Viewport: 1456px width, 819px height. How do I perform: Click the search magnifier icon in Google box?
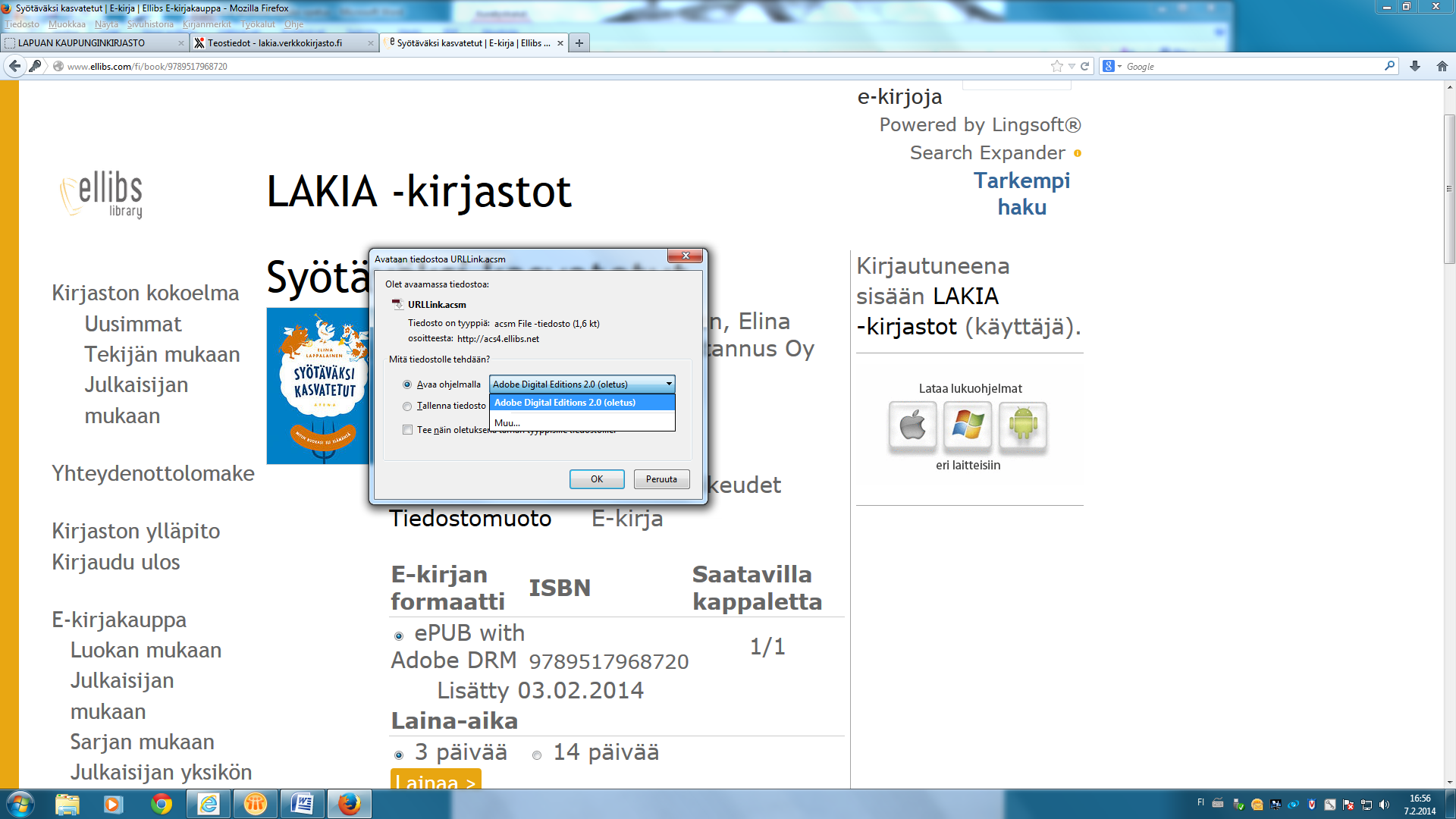click(x=1389, y=66)
